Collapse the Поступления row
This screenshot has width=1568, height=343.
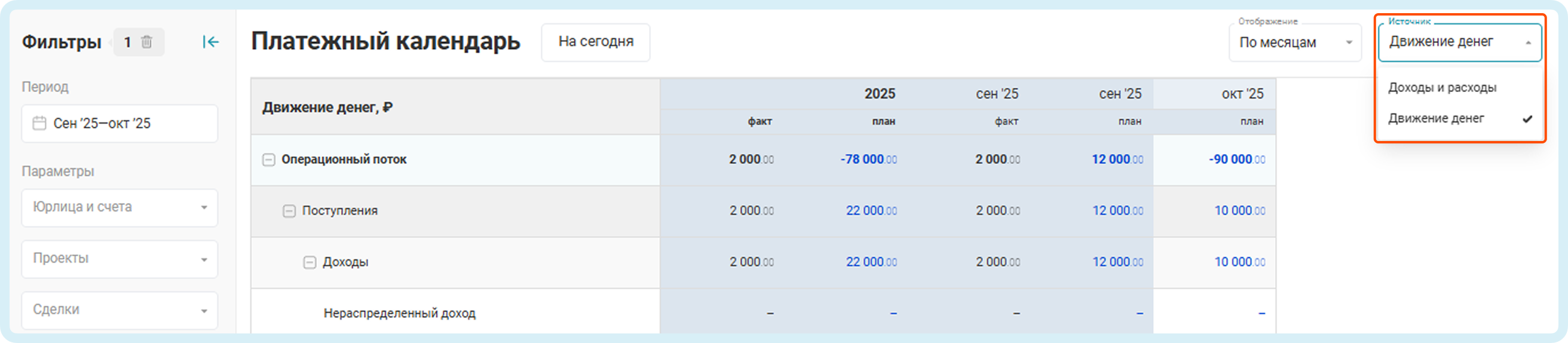click(289, 211)
